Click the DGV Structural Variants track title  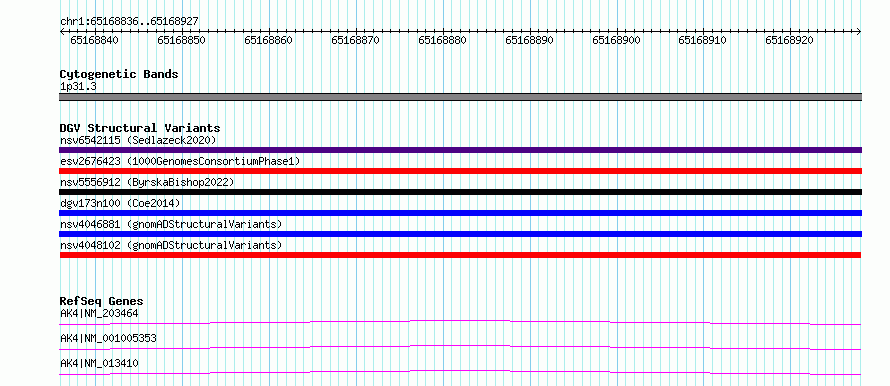[x=140, y=128]
